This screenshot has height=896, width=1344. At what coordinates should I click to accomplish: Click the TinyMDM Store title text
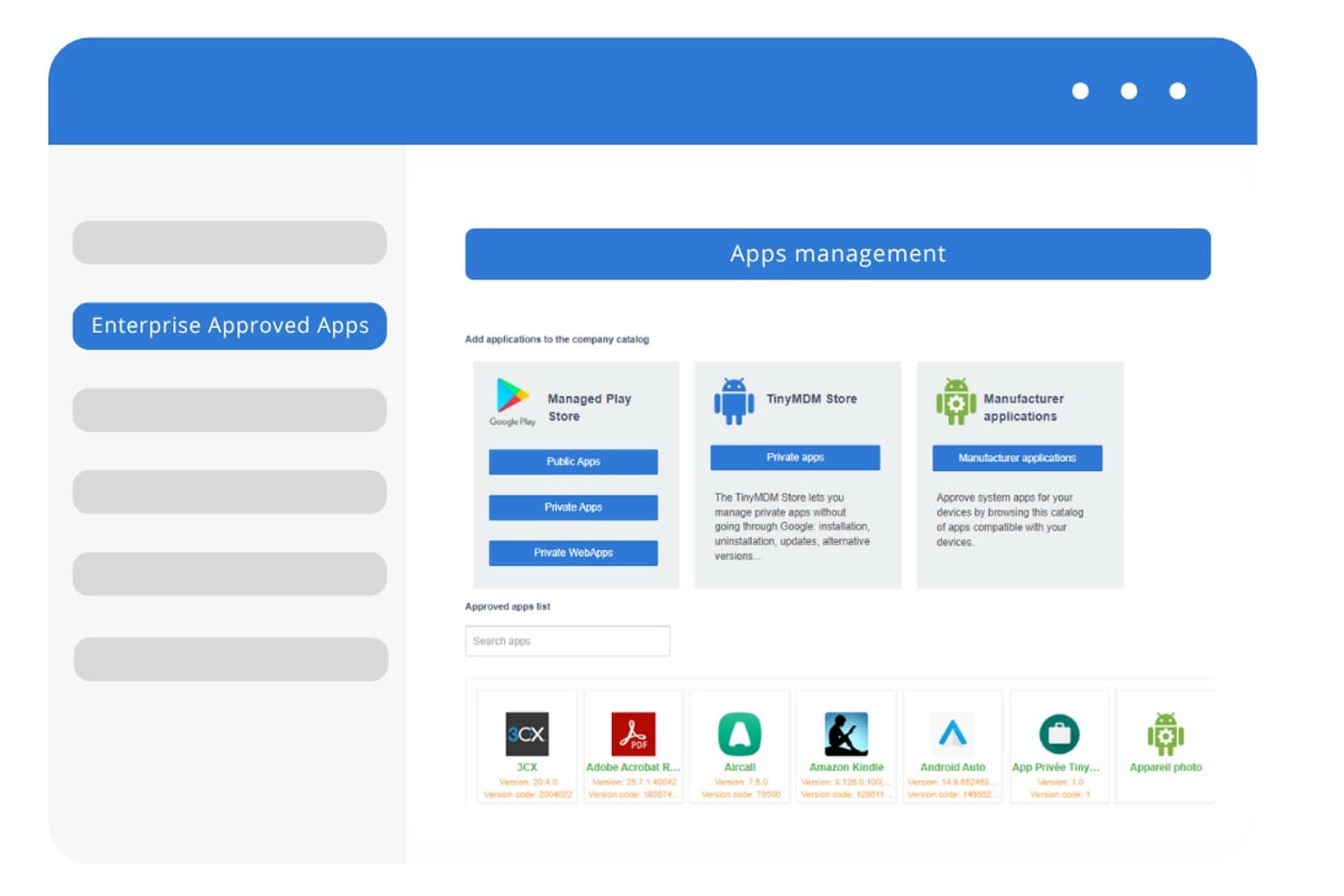coord(812,399)
